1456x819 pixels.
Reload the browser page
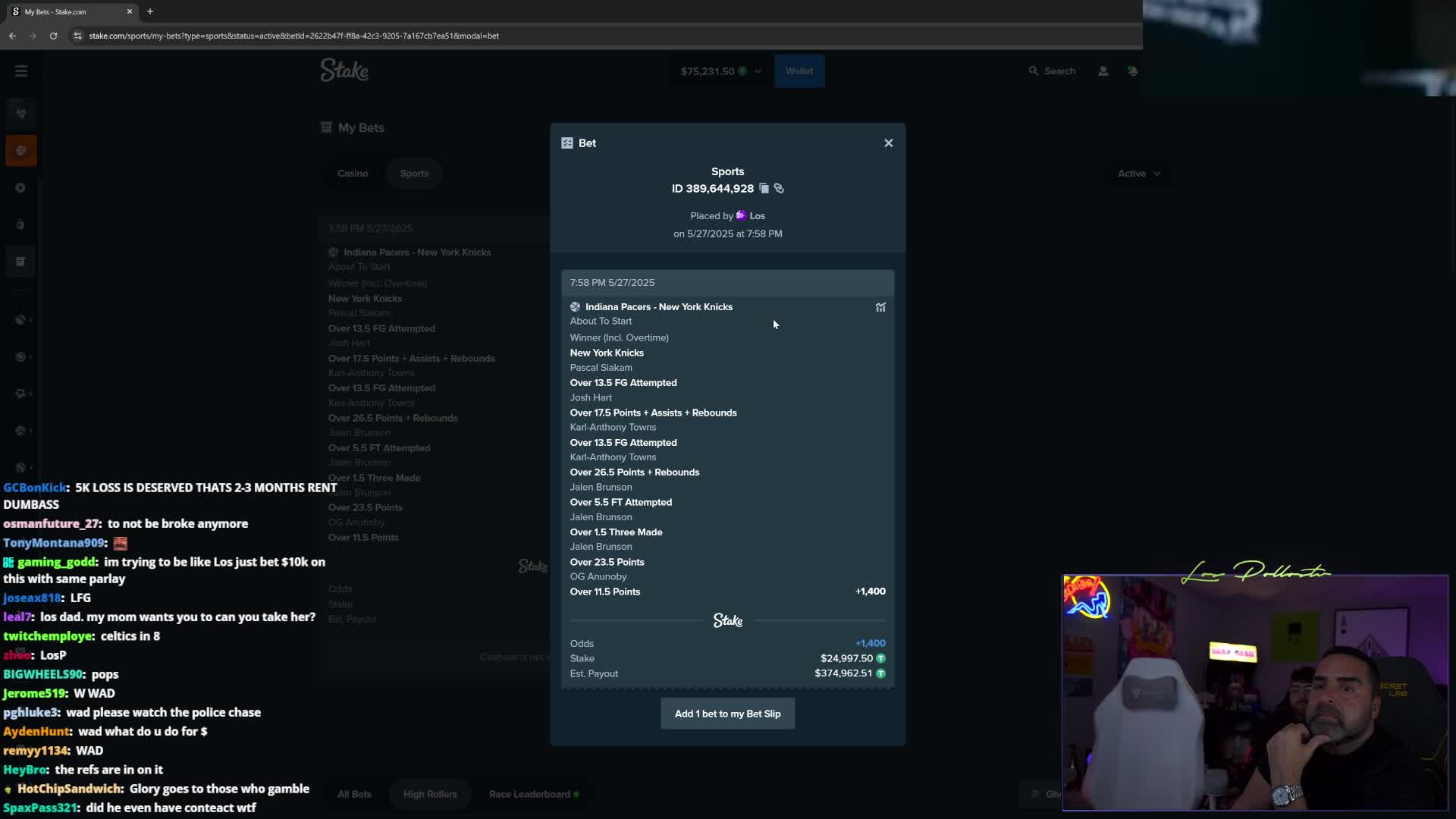(53, 36)
